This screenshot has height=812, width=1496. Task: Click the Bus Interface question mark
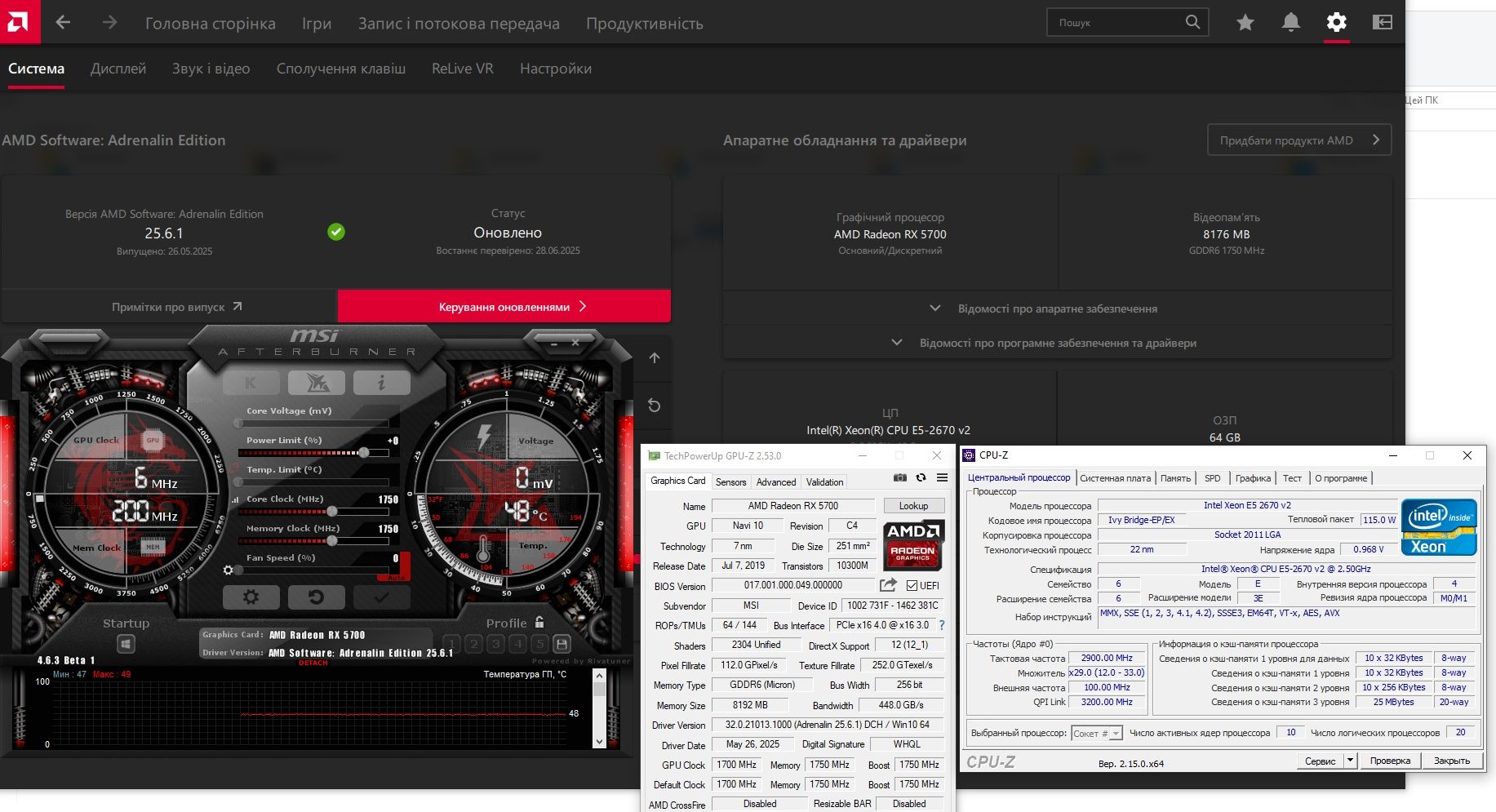point(942,625)
